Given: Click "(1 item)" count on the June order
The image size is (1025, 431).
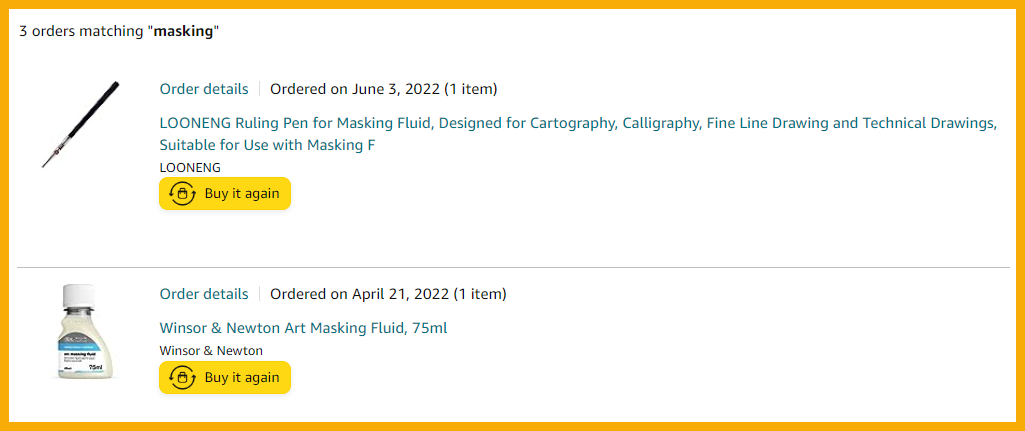Looking at the screenshot, I should point(471,89).
